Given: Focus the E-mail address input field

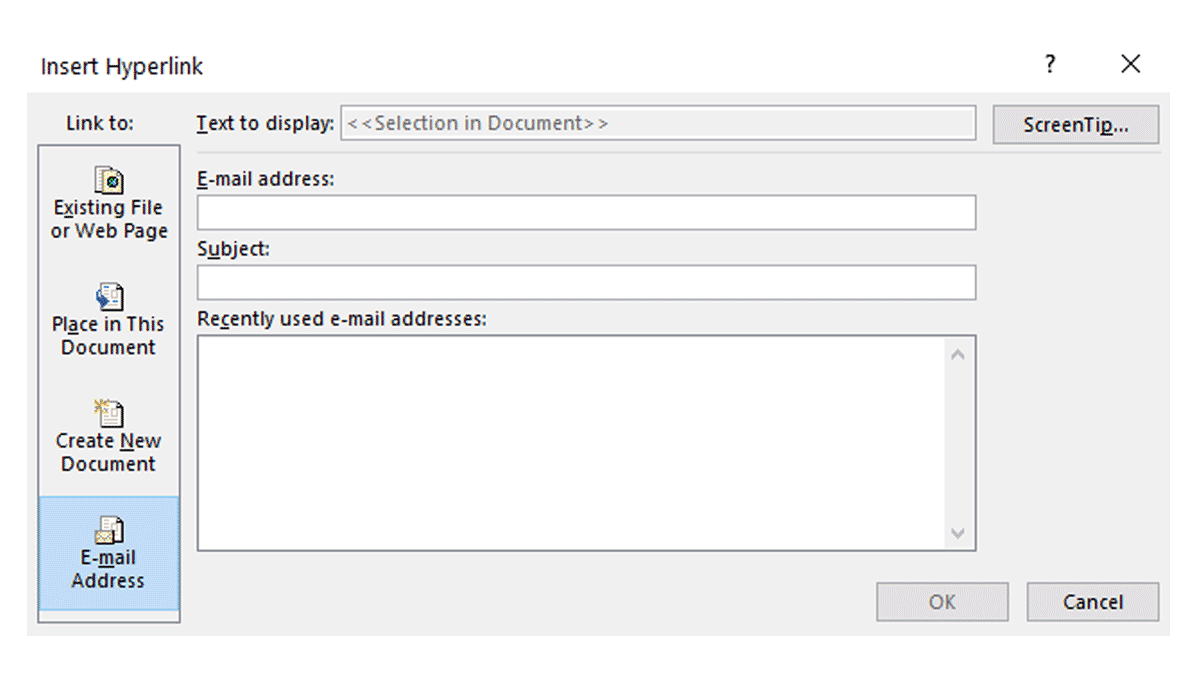Looking at the screenshot, I should point(586,213).
